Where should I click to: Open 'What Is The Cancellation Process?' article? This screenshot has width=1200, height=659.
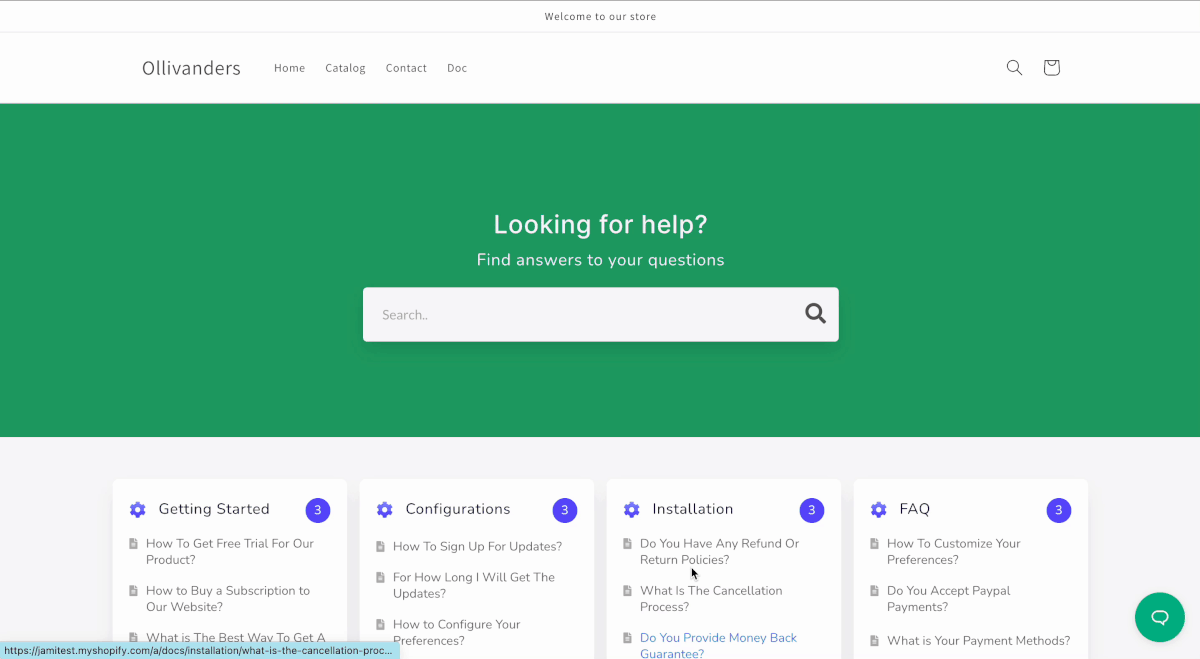coord(710,598)
